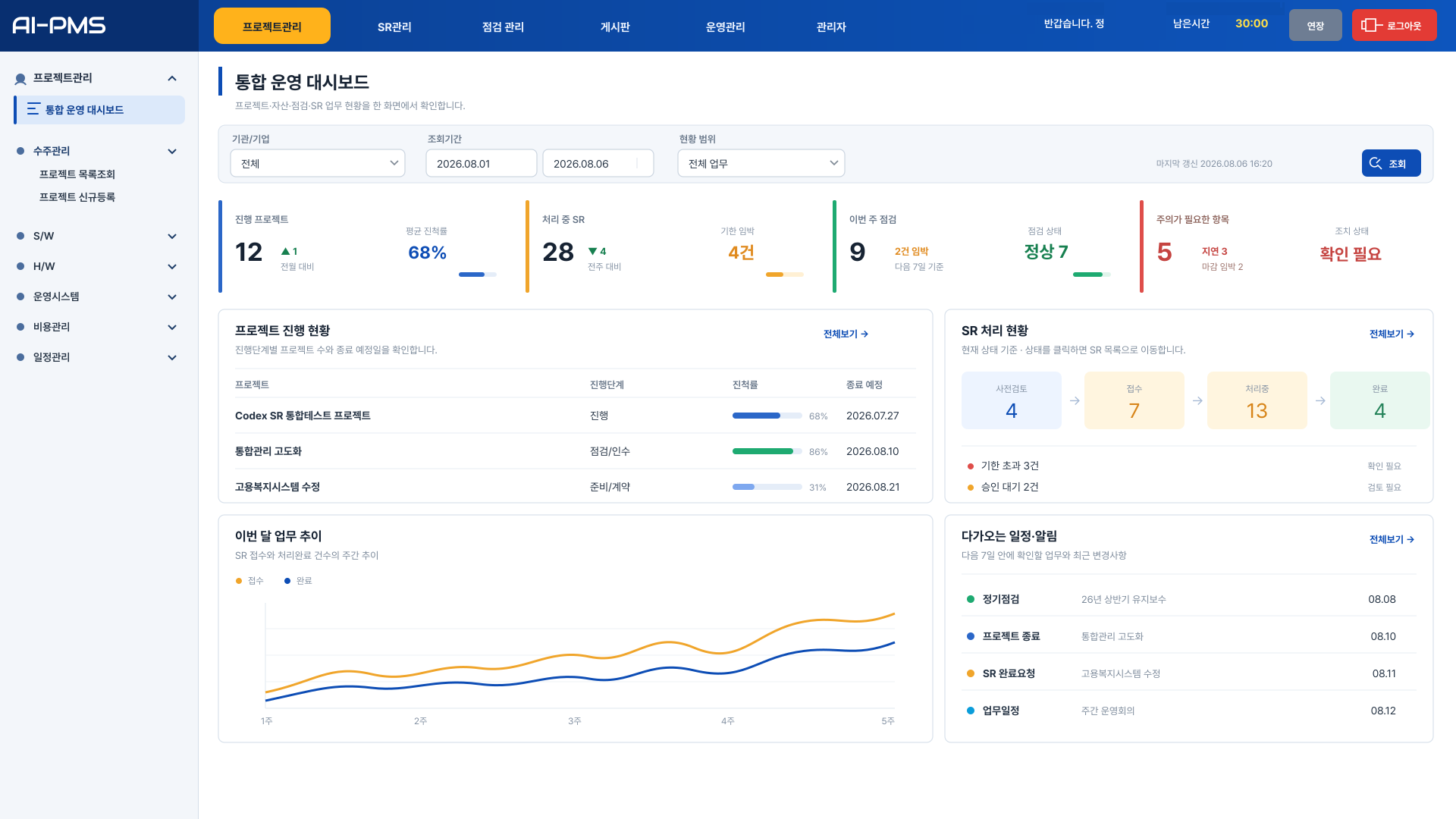Expand the 운영시스템 menu group

coord(172,297)
